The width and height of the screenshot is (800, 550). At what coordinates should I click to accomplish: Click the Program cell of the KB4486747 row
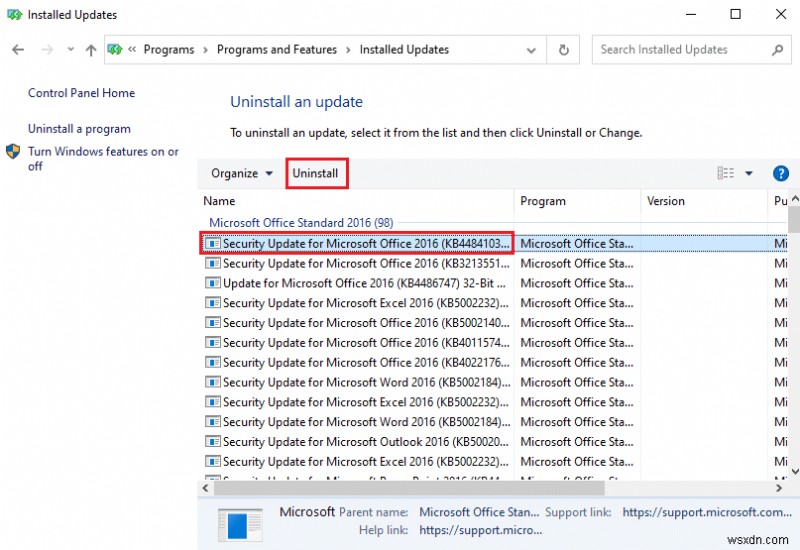coord(577,284)
